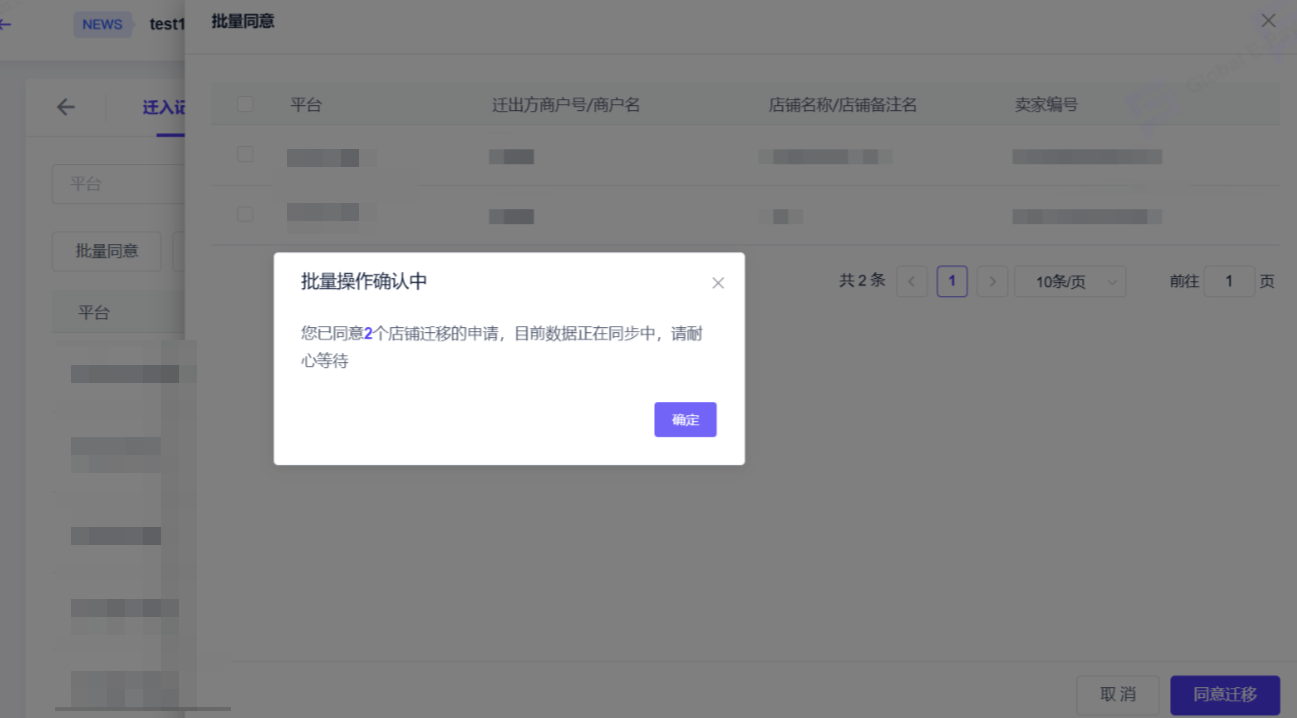Screen dimensions: 1297x718
Task: Select page 1 in pagination
Action: (x=951, y=282)
